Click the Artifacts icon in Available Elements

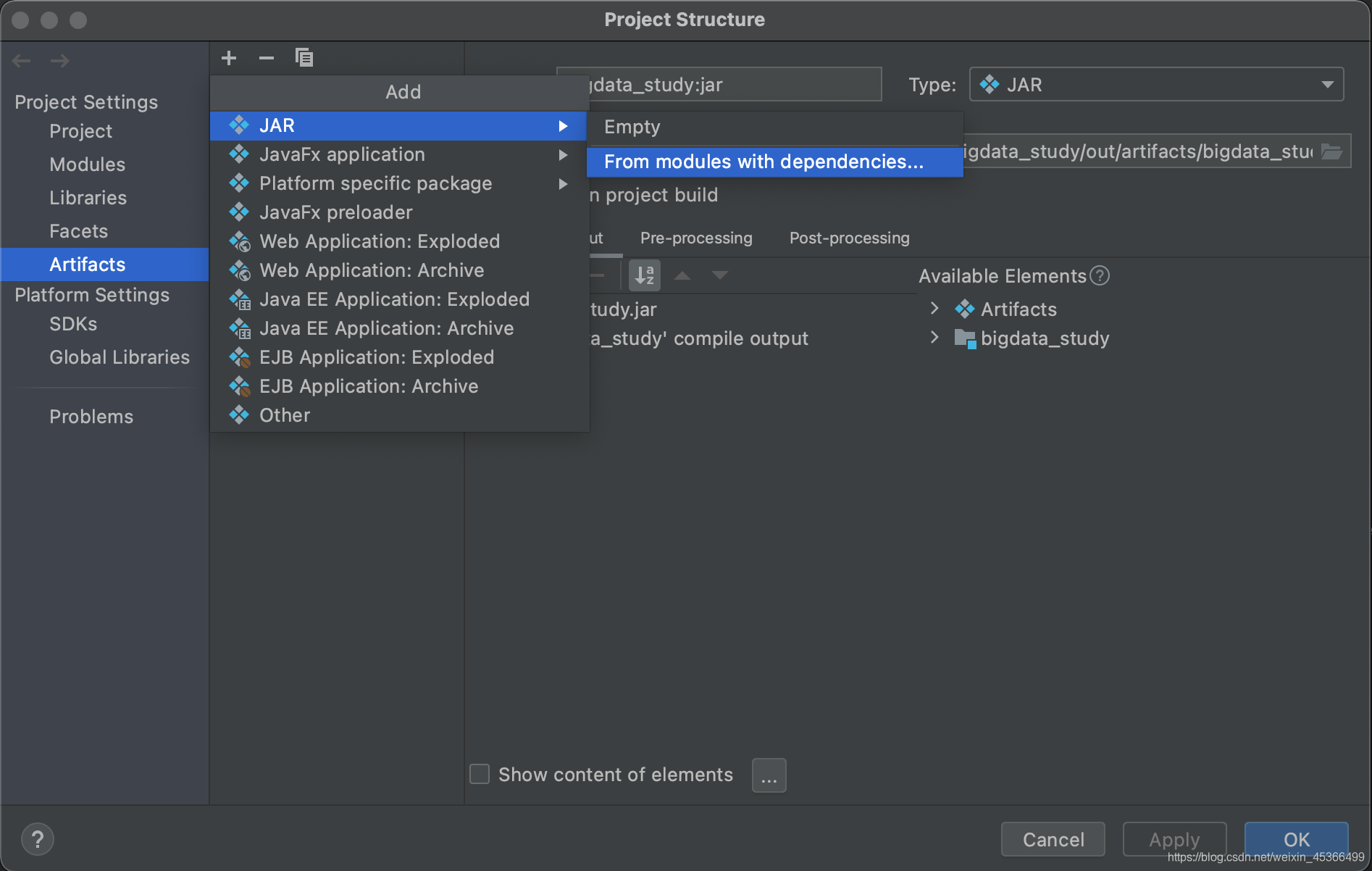point(965,309)
